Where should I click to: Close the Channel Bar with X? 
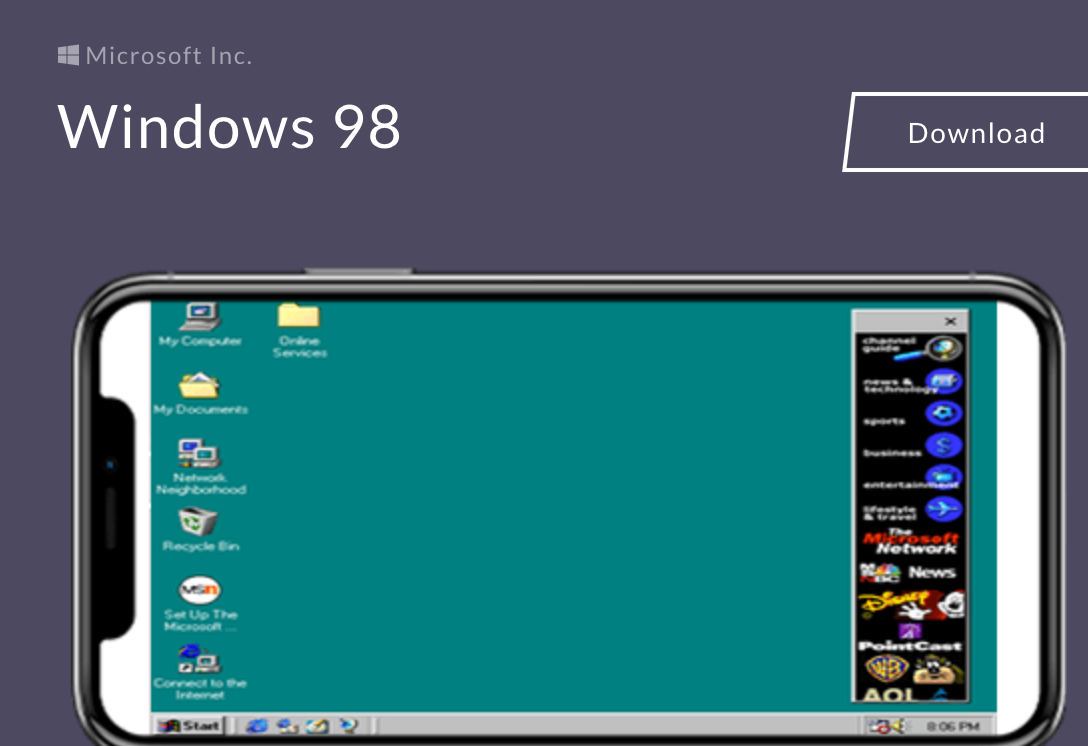(950, 321)
